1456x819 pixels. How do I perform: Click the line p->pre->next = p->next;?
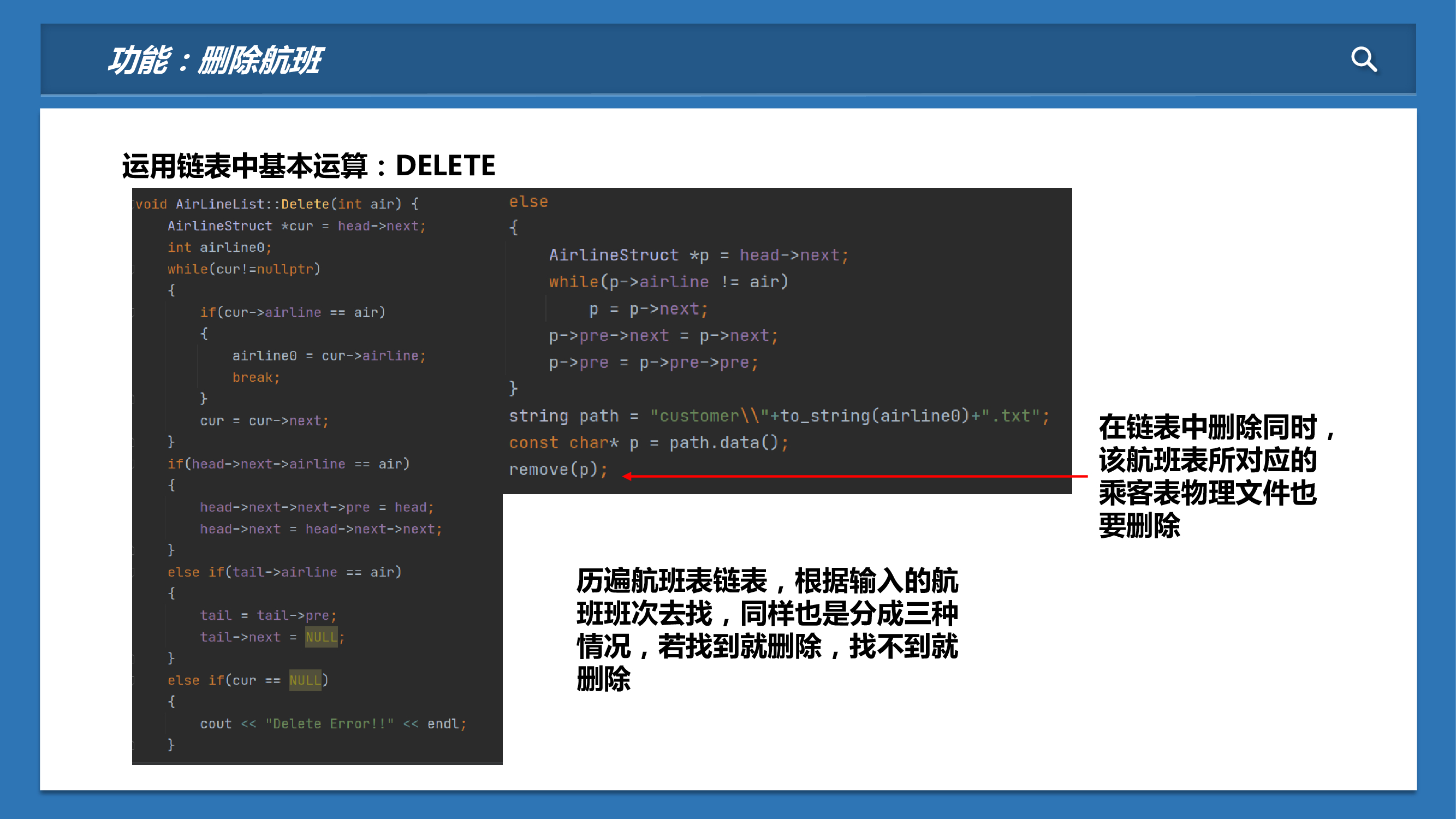[x=663, y=336]
